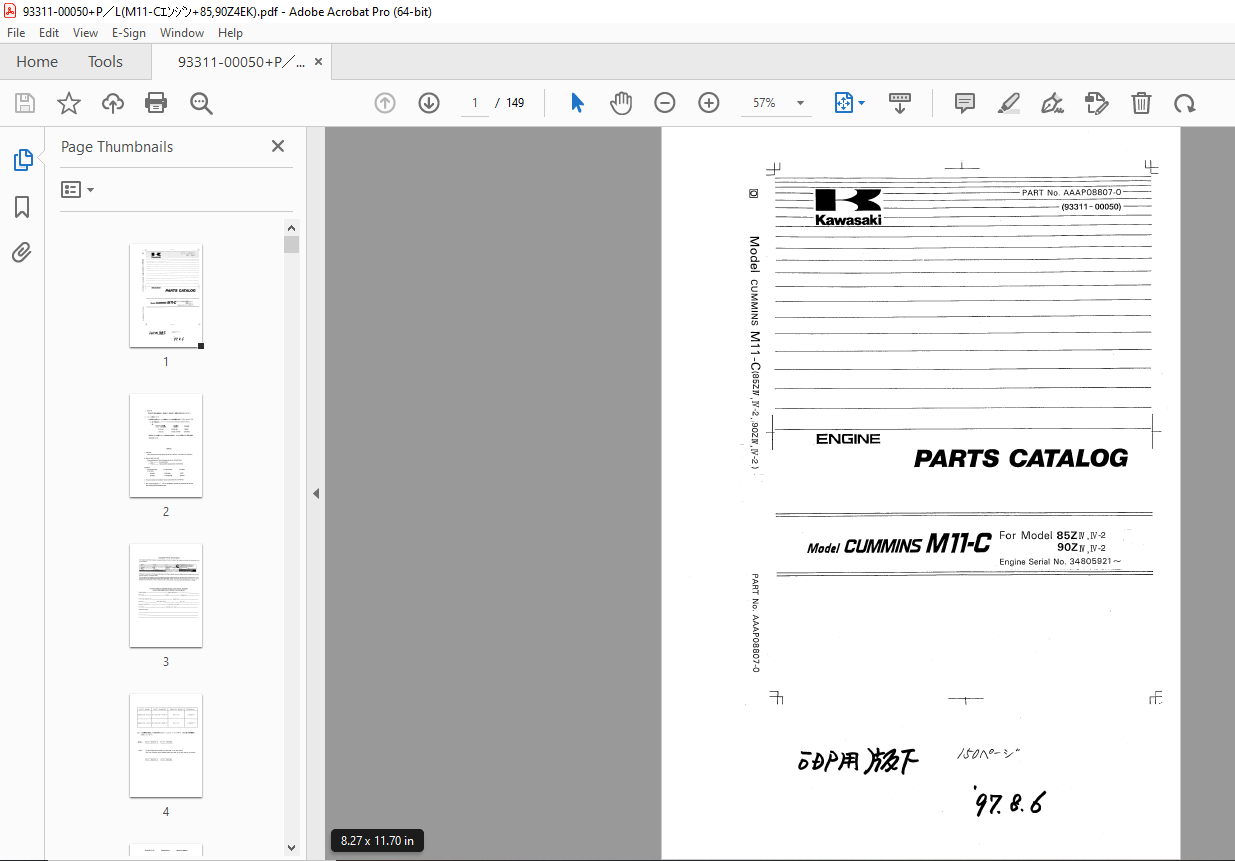Switch to the Home tab
The image size is (1235, 861).
[37, 62]
